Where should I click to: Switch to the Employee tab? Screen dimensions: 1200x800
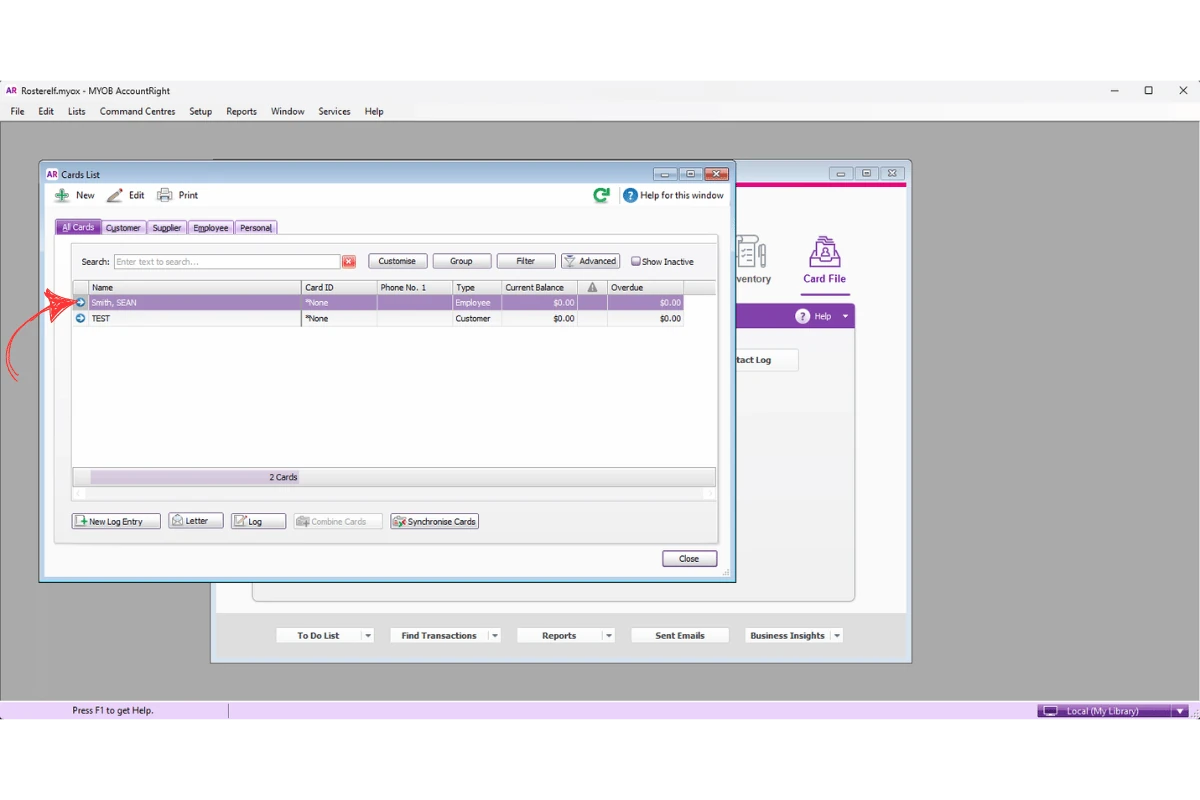click(x=211, y=228)
